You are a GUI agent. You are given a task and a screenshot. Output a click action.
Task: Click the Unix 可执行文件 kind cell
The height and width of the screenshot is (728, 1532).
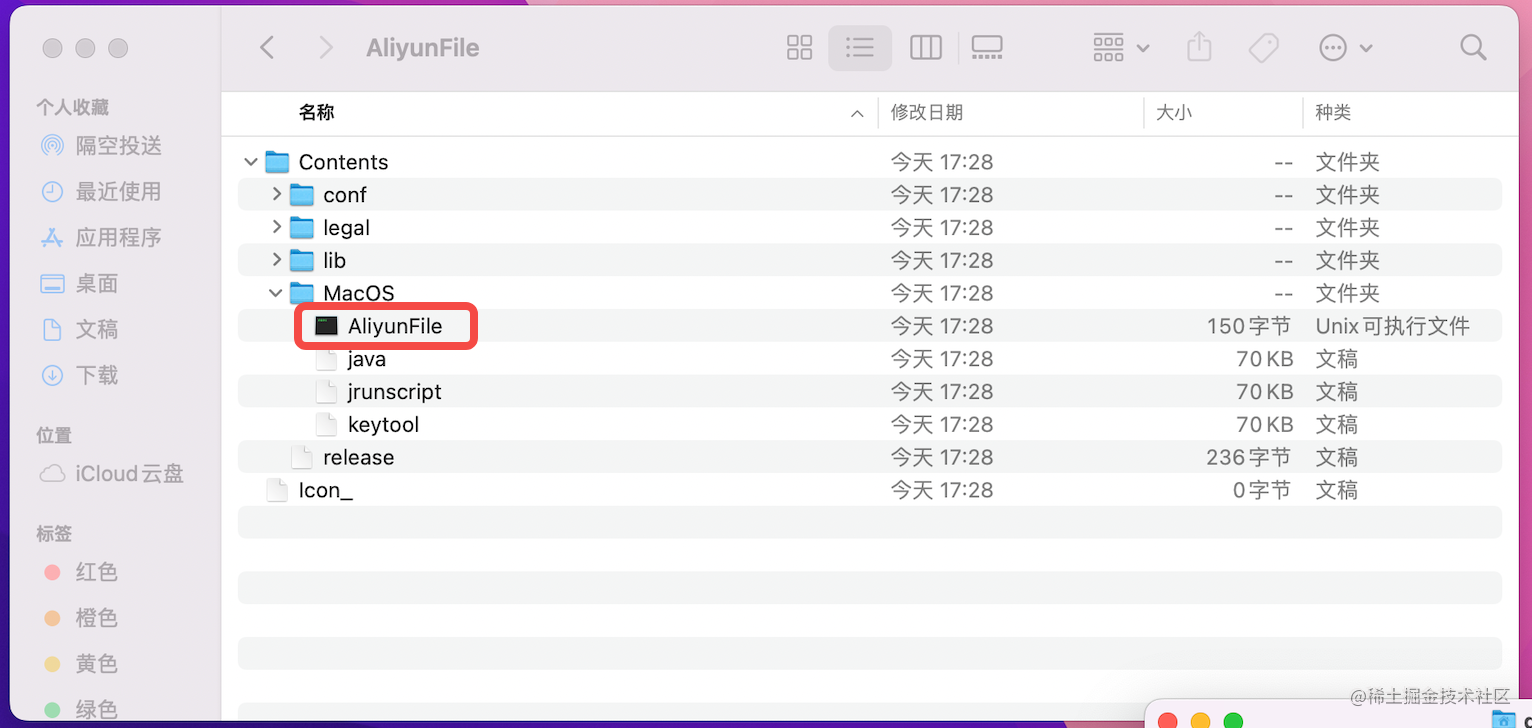coord(1392,326)
